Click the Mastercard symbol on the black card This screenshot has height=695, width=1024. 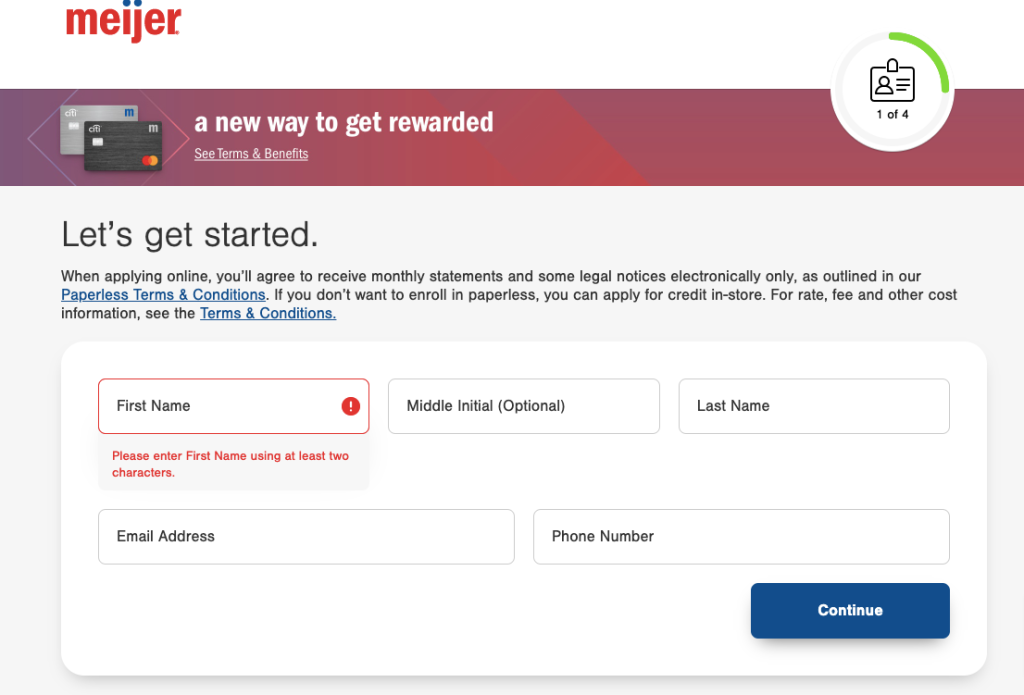(x=151, y=160)
